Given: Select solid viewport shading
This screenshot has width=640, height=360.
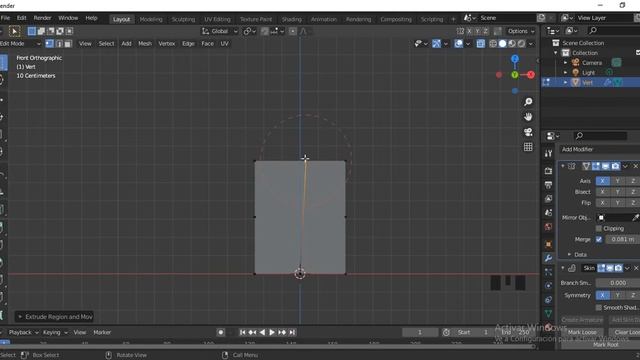Looking at the screenshot, I should point(502,44).
